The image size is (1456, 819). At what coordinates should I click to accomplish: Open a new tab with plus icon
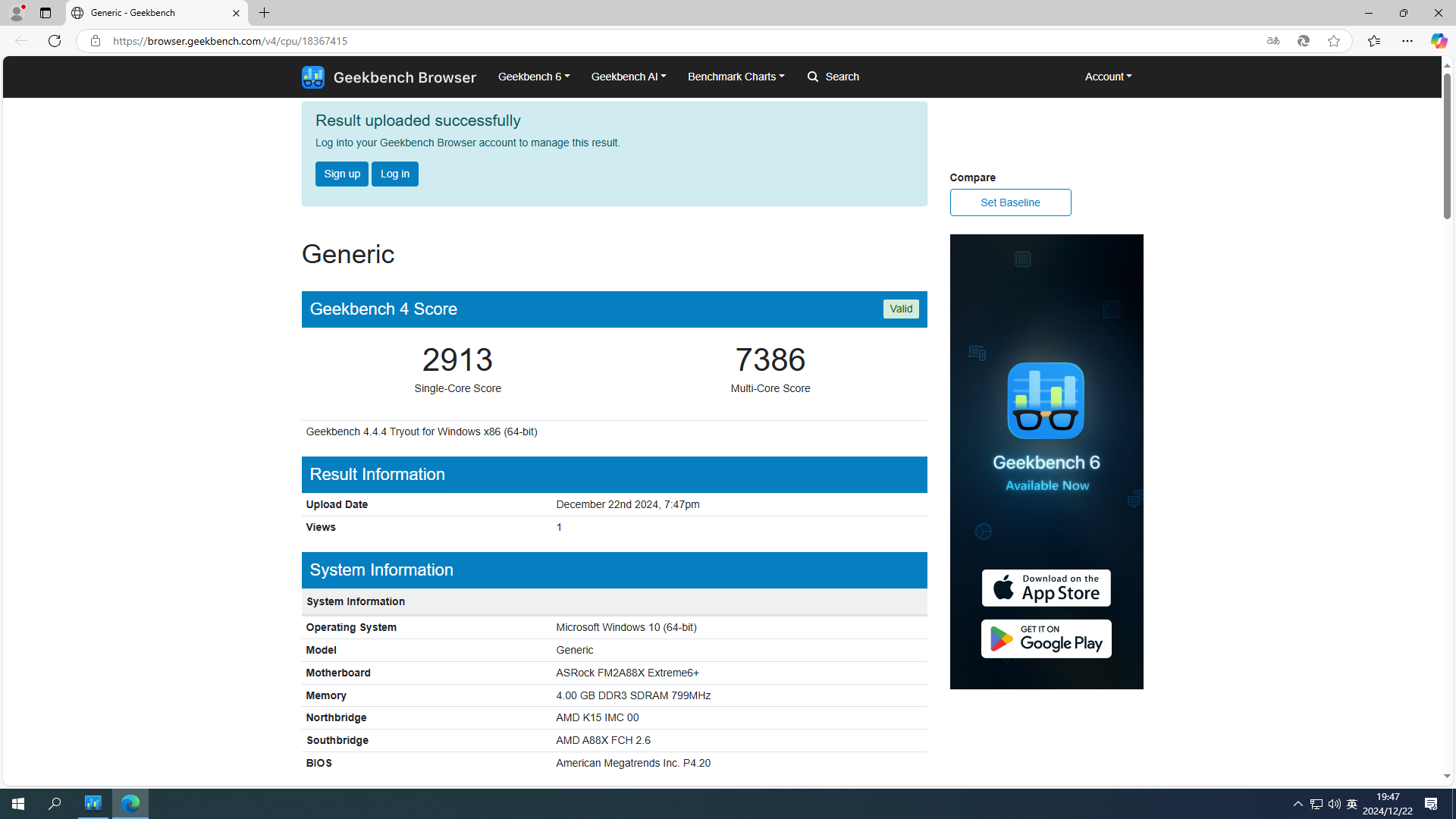[265, 13]
